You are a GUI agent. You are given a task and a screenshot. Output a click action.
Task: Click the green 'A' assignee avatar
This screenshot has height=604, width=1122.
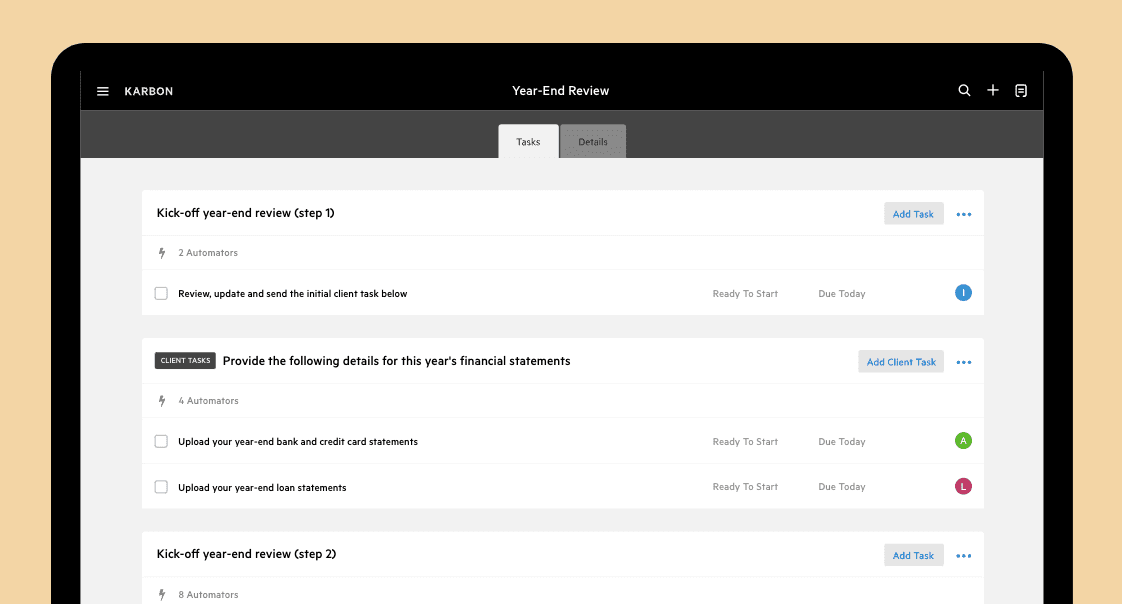(963, 441)
